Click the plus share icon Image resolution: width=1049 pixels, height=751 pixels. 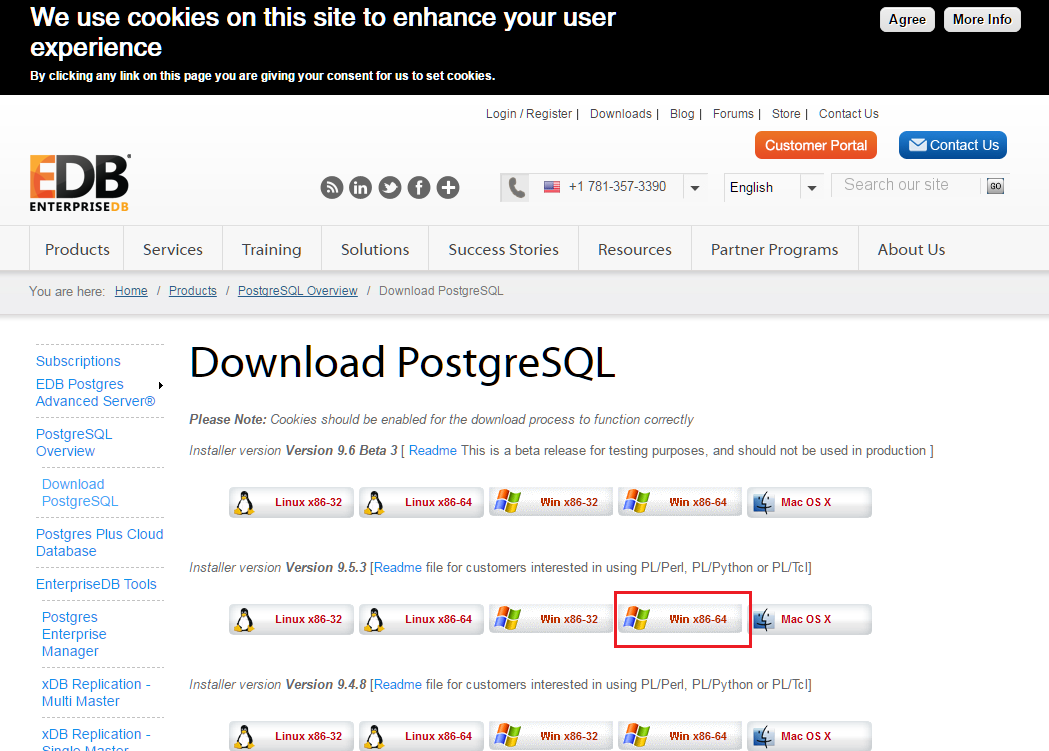tap(448, 188)
